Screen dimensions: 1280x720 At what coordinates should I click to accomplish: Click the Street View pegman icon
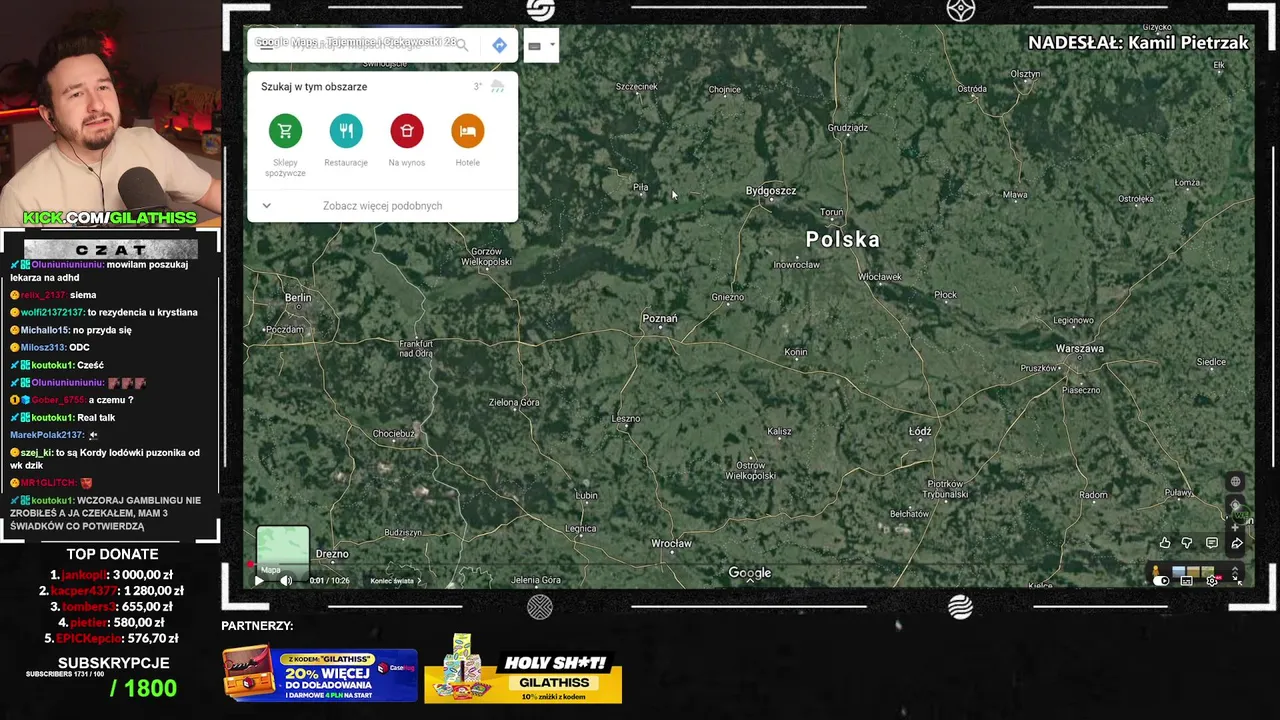pyautogui.click(x=1156, y=571)
